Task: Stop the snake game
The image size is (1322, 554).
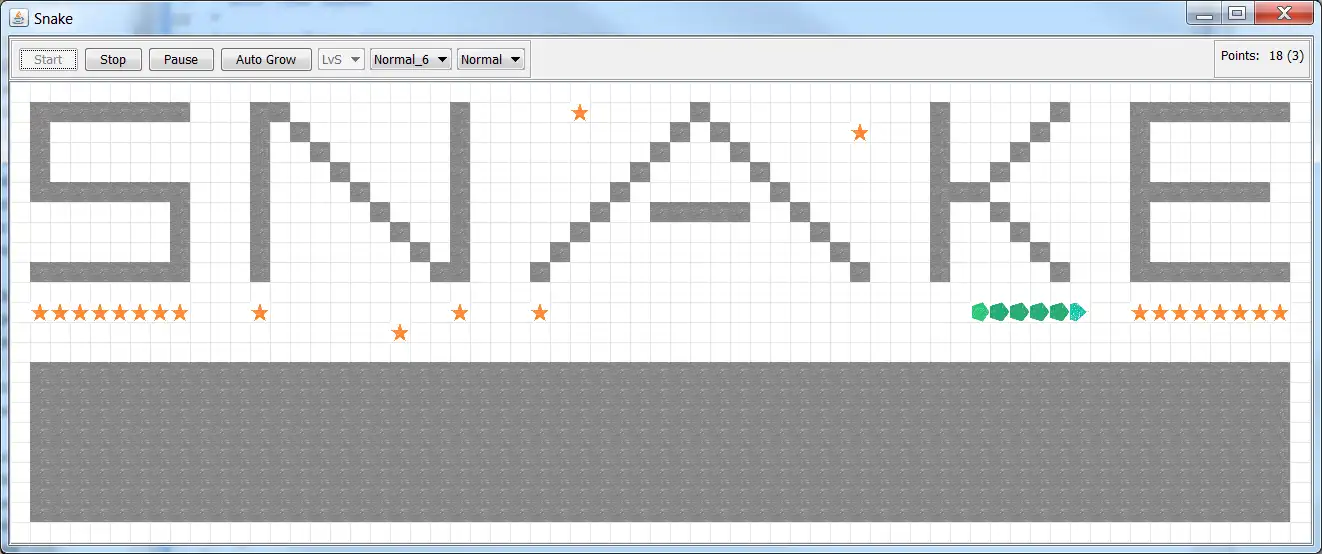Action: click(x=113, y=59)
